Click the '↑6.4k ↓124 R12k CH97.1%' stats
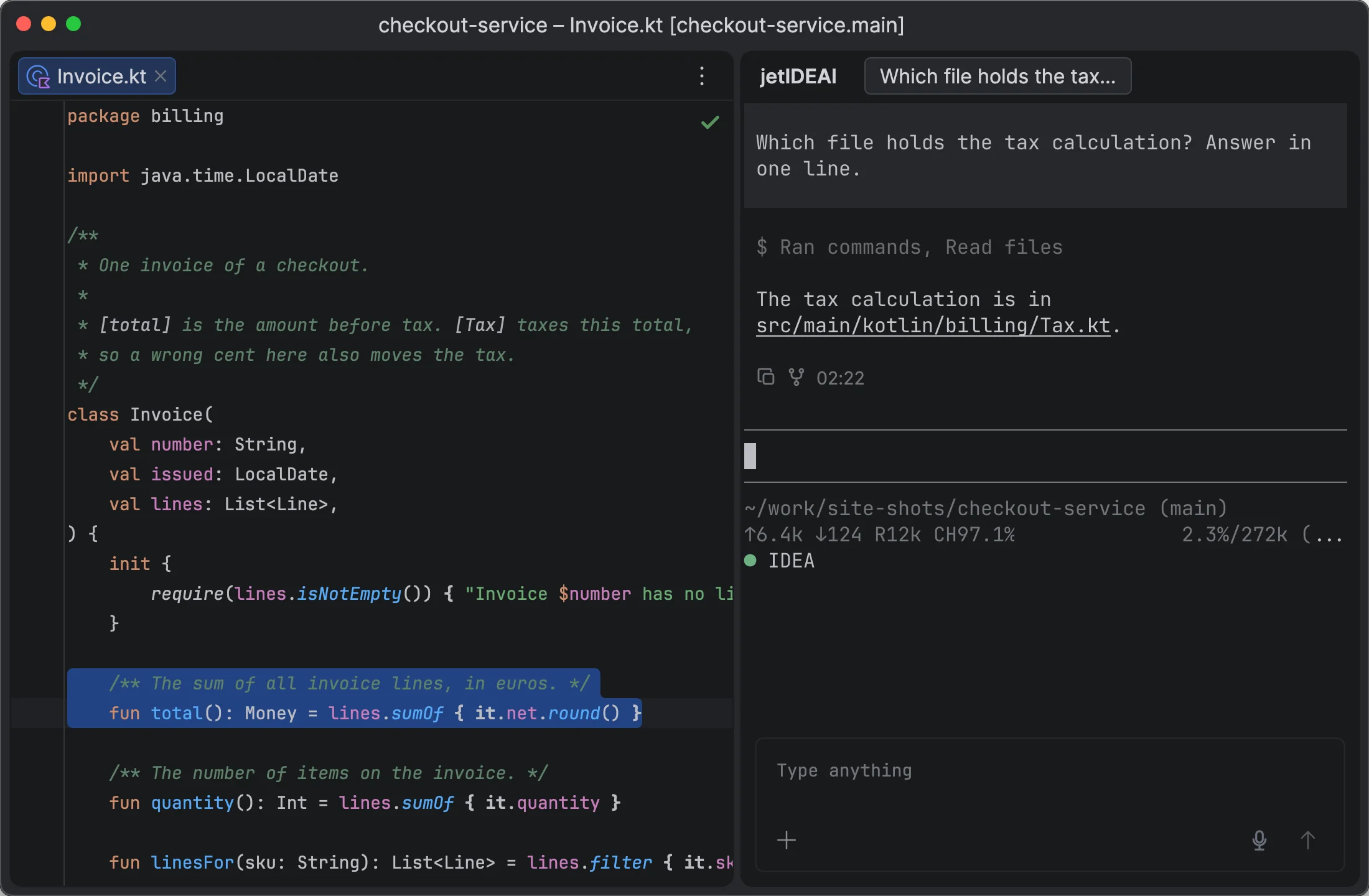This screenshot has height=896, width=1369. click(880, 534)
